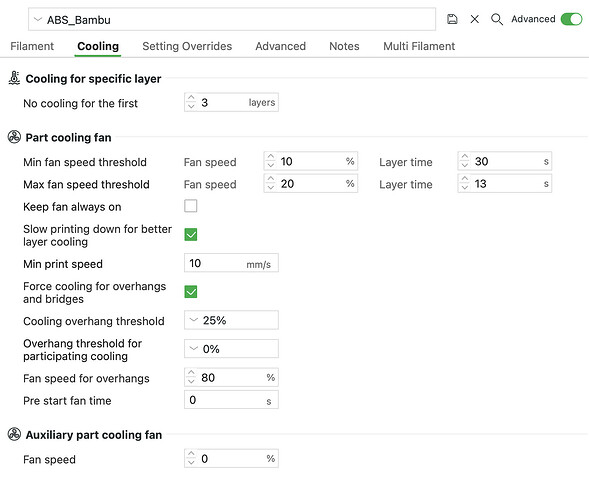Uncheck Force cooling for overhangs and bridges
The image size is (589, 500).
click(191, 292)
